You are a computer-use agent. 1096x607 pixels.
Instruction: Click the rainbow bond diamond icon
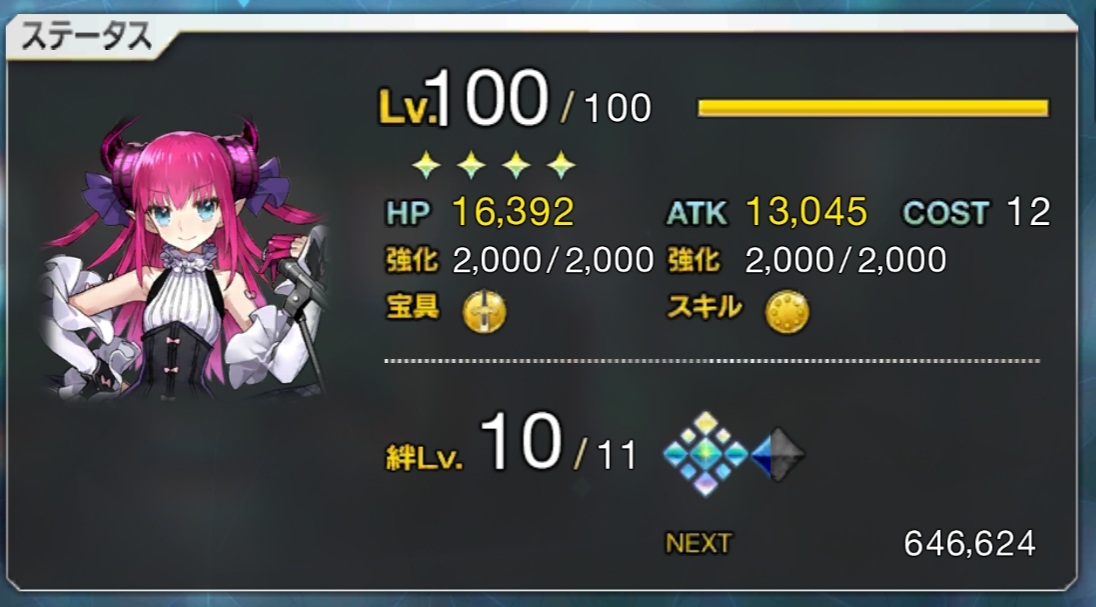706,454
